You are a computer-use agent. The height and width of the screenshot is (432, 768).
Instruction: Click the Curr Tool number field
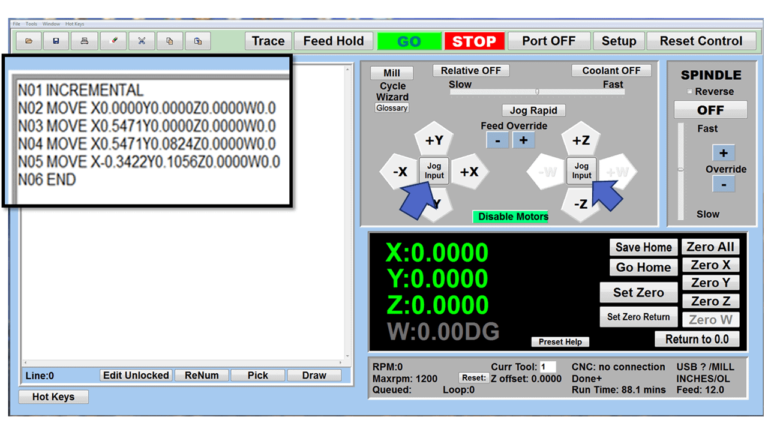click(548, 367)
